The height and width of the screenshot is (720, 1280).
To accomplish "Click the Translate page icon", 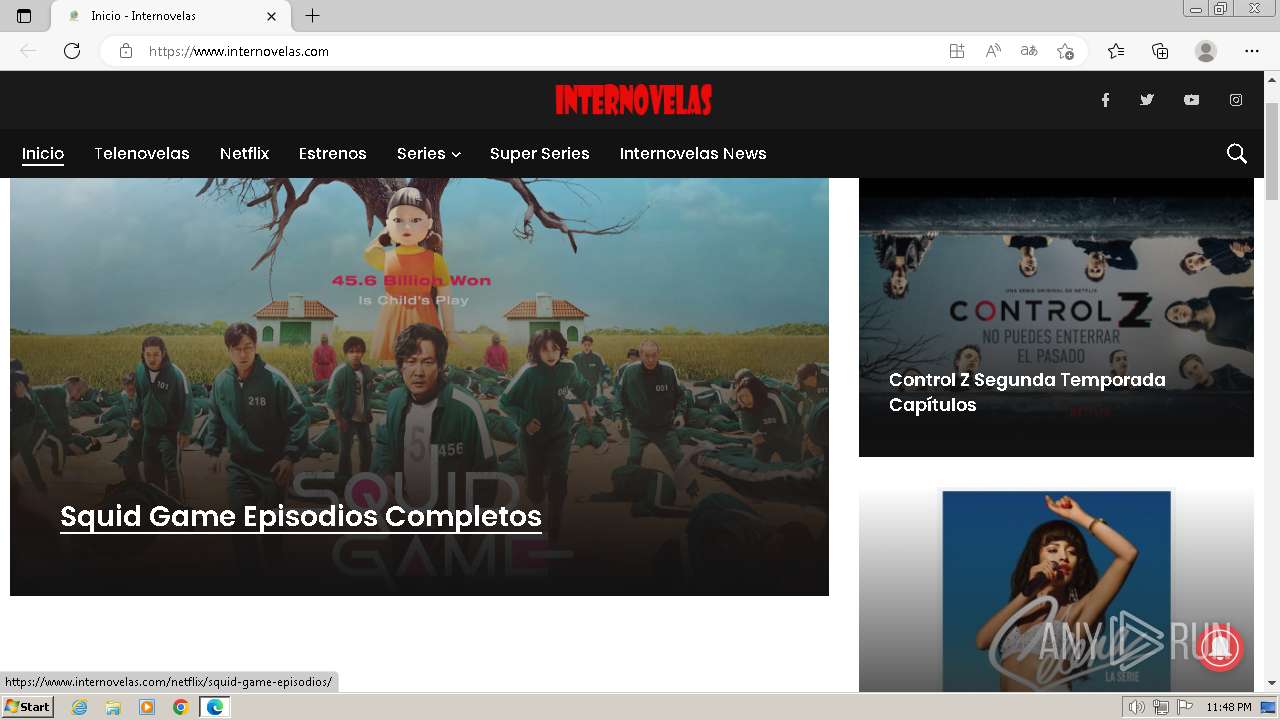I will pyautogui.click(x=1029, y=51).
